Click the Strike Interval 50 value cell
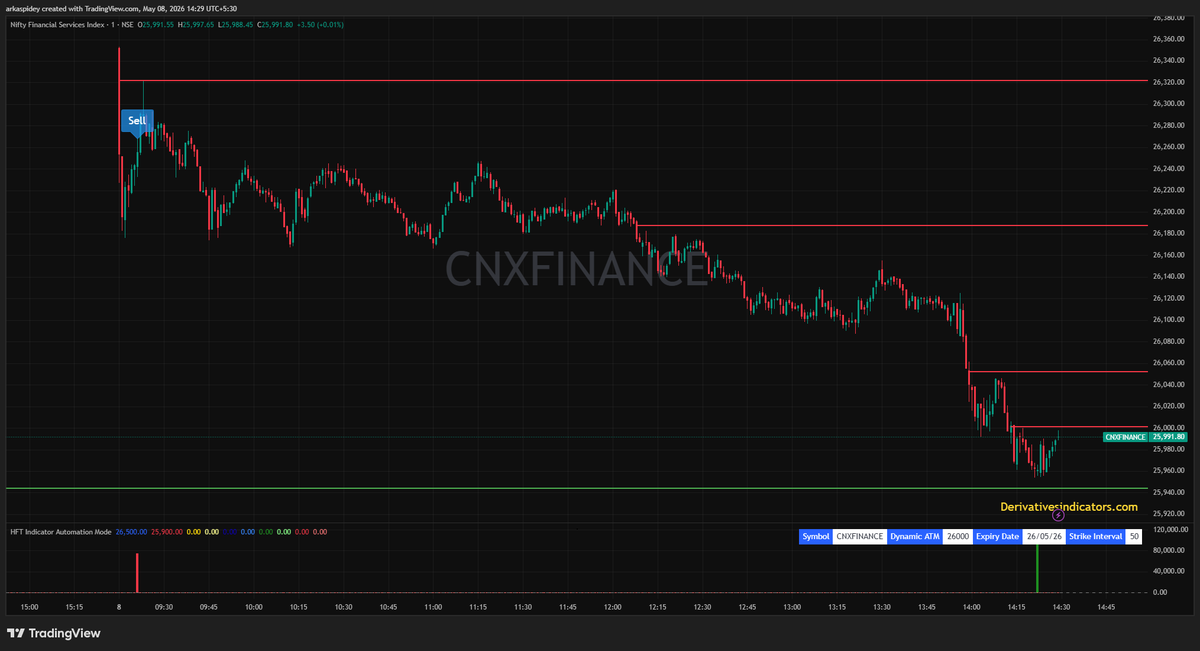 1133,536
